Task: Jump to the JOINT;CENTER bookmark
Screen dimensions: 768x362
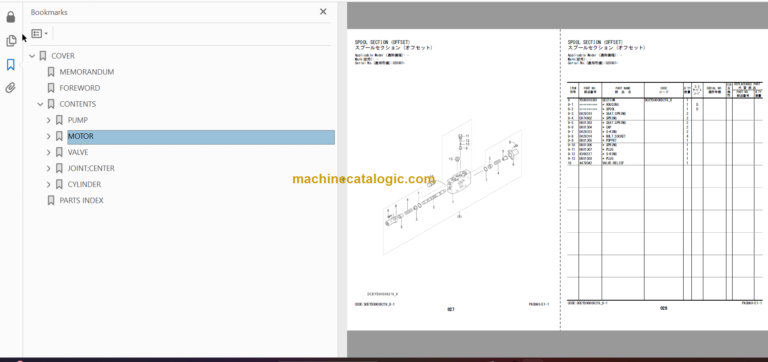Action: click(91, 169)
